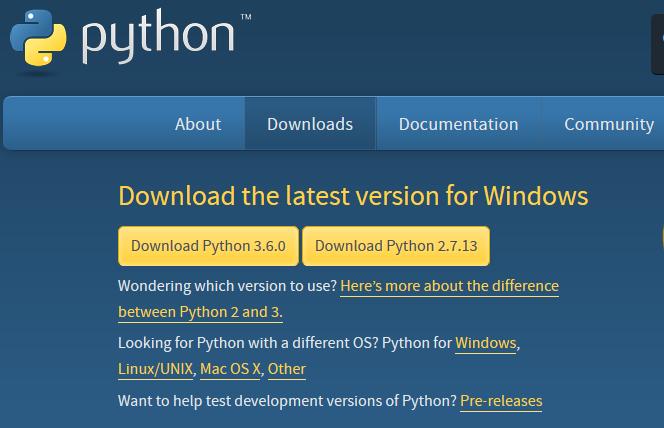Open the Pre-releases link
This screenshot has height=428, width=664.
pyautogui.click(x=501, y=401)
